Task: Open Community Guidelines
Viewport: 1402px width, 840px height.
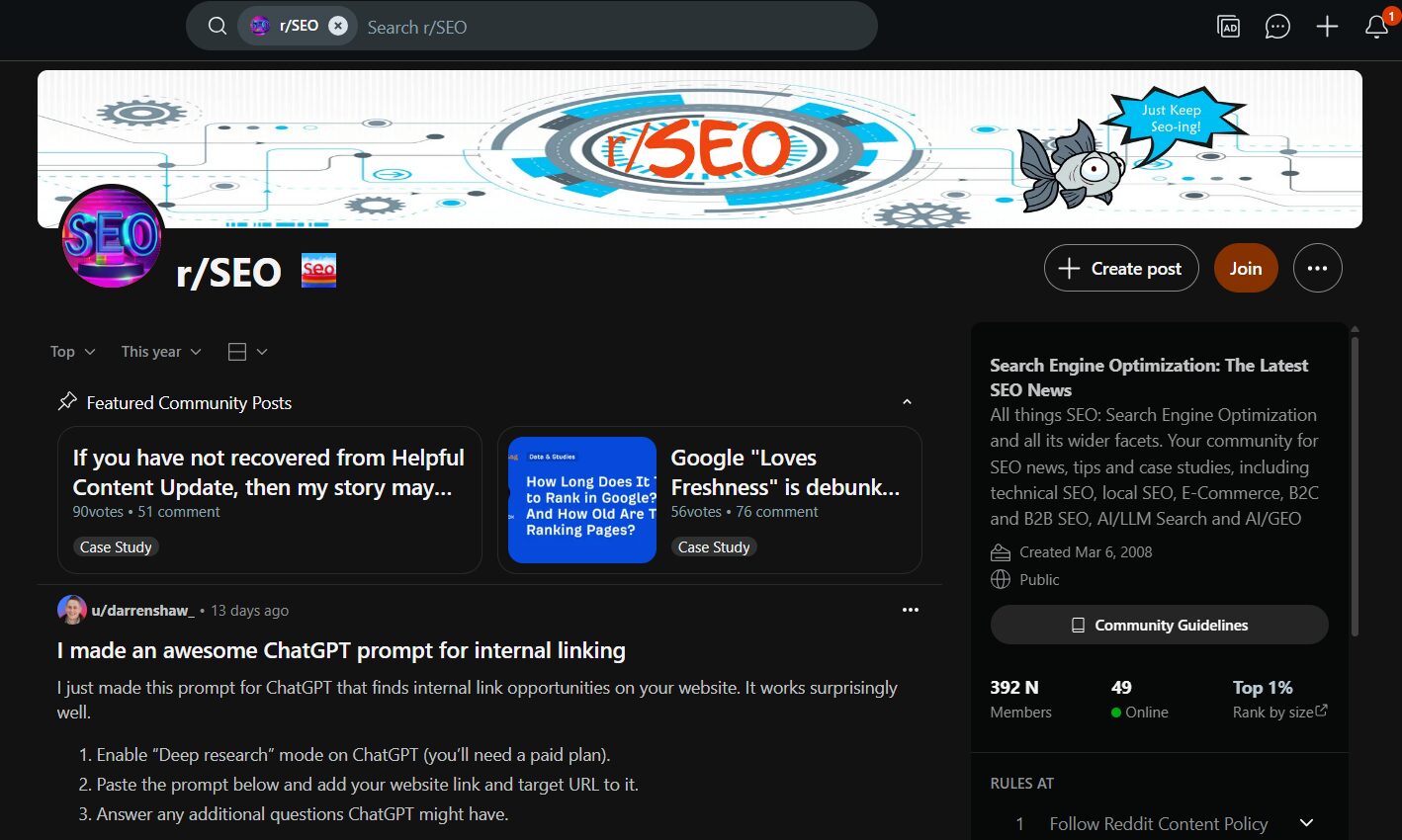Action: 1160,625
